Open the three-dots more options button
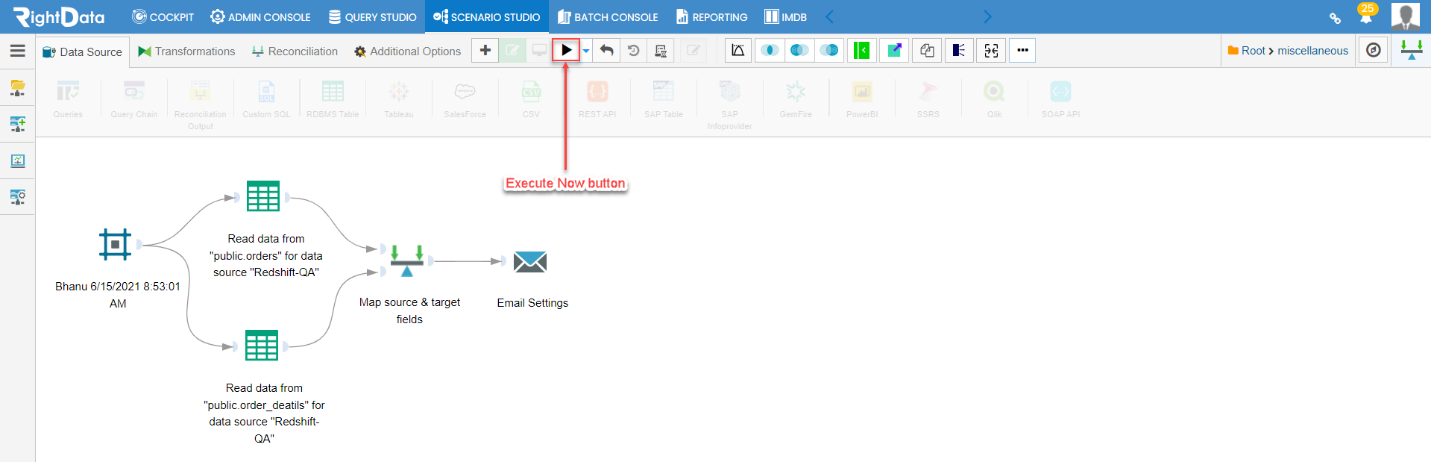 coord(1022,50)
